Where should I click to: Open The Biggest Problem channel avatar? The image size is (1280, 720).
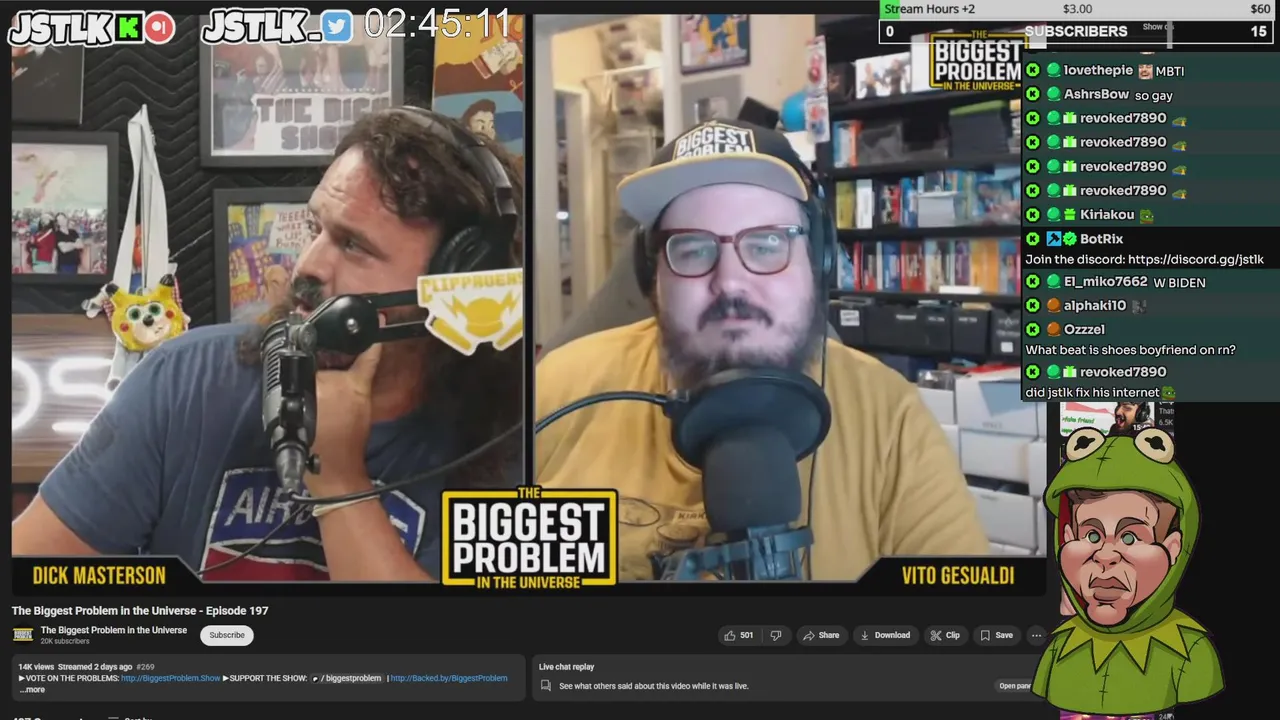point(23,635)
